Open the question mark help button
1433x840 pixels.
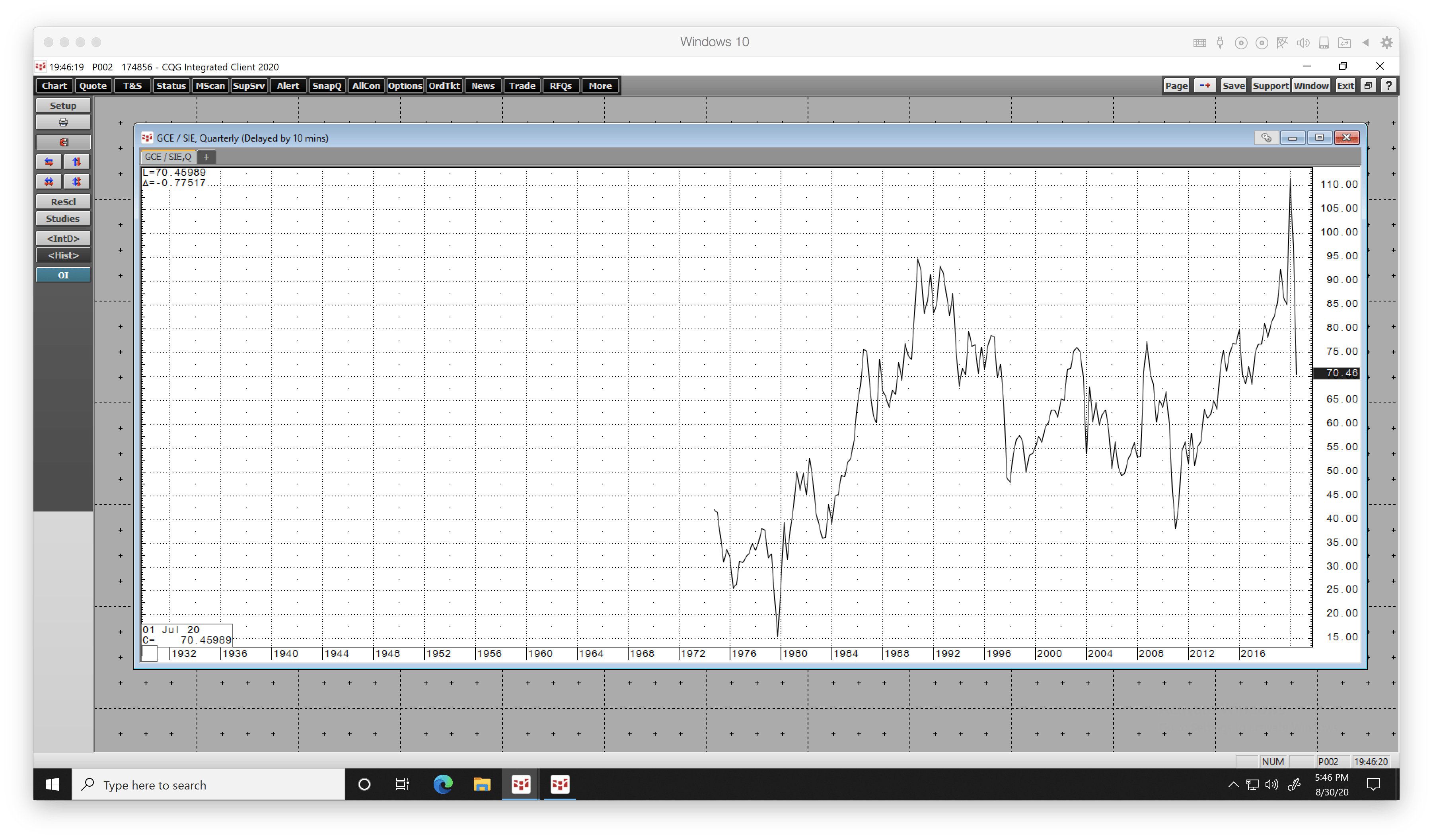coord(1388,86)
